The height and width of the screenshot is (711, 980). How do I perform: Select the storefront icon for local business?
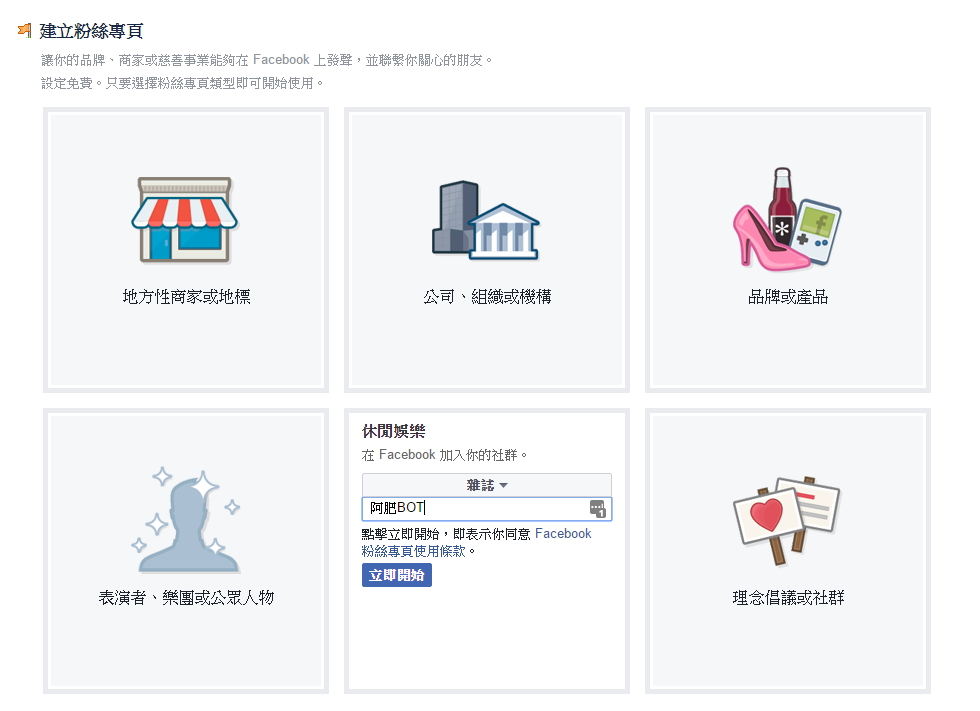184,219
